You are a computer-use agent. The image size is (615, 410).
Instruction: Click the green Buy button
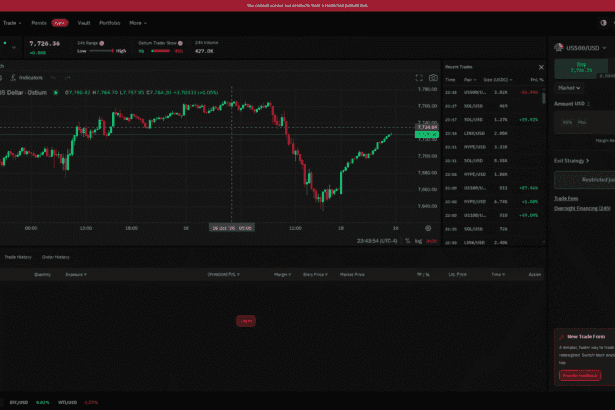[x=581, y=67]
